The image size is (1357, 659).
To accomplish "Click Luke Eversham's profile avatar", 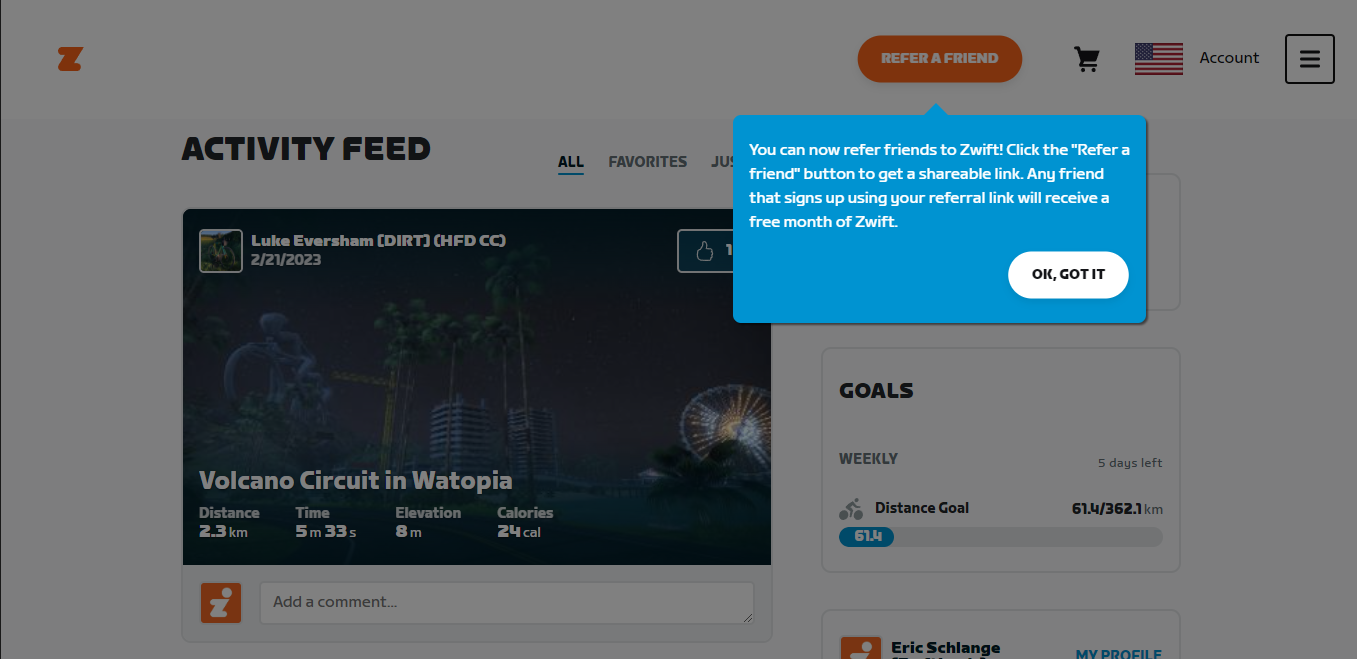I will 220,251.
